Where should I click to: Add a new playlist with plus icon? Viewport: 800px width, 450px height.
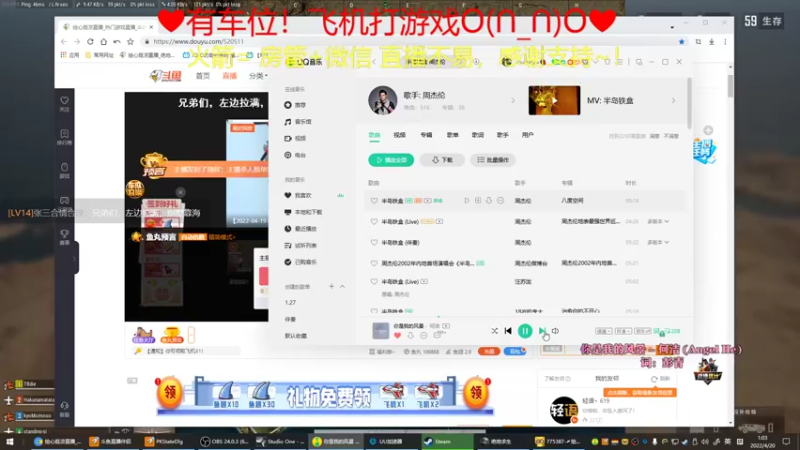click(x=332, y=287)
